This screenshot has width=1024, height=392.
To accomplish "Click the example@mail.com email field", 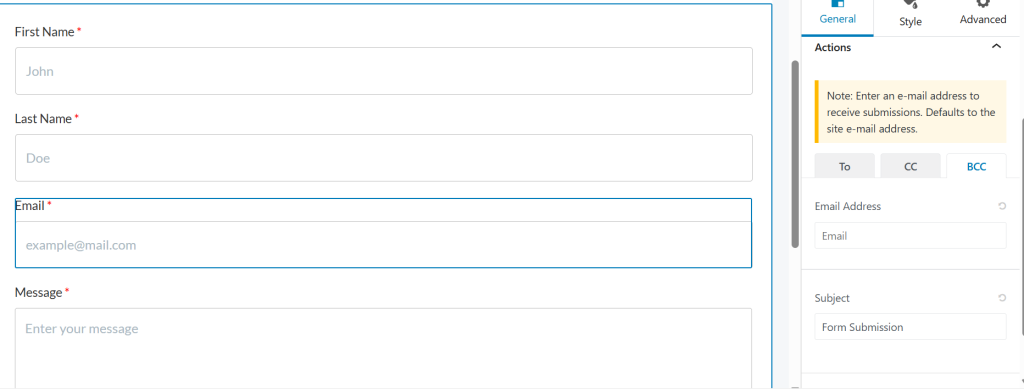I will pyautogui.click(x=384, y=245).
